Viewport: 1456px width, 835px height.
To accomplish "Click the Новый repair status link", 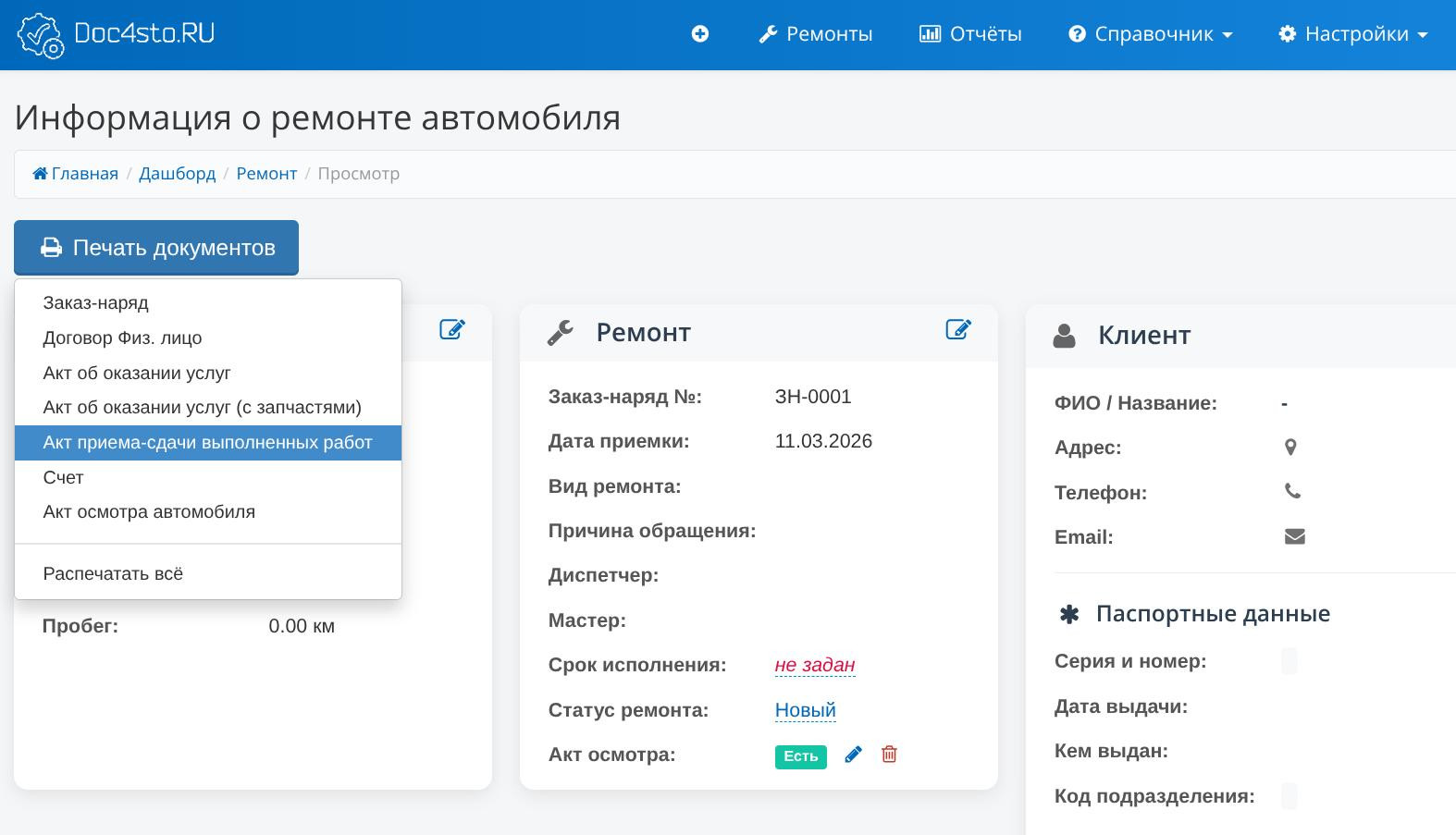I will (x=806, y=710).
